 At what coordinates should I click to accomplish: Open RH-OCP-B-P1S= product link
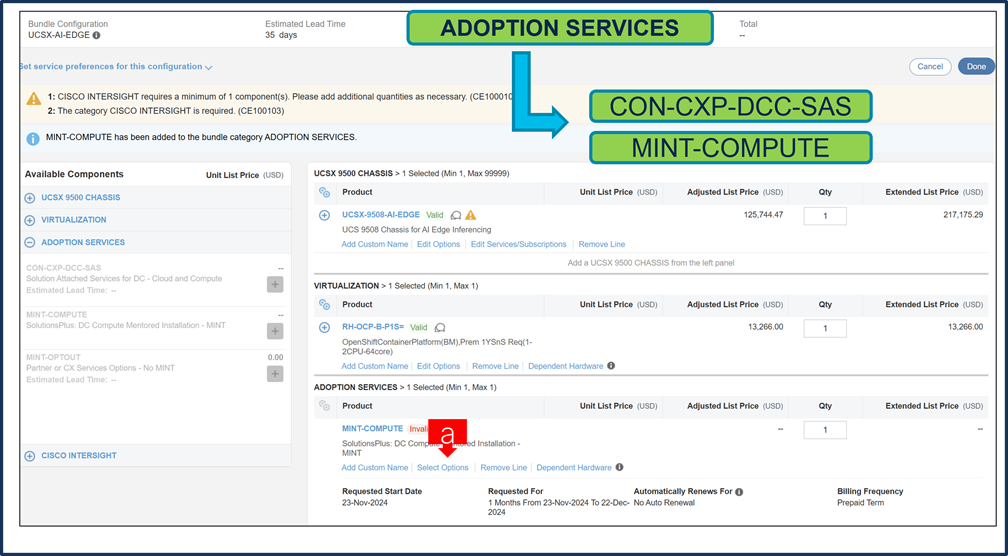click(373, 327)
